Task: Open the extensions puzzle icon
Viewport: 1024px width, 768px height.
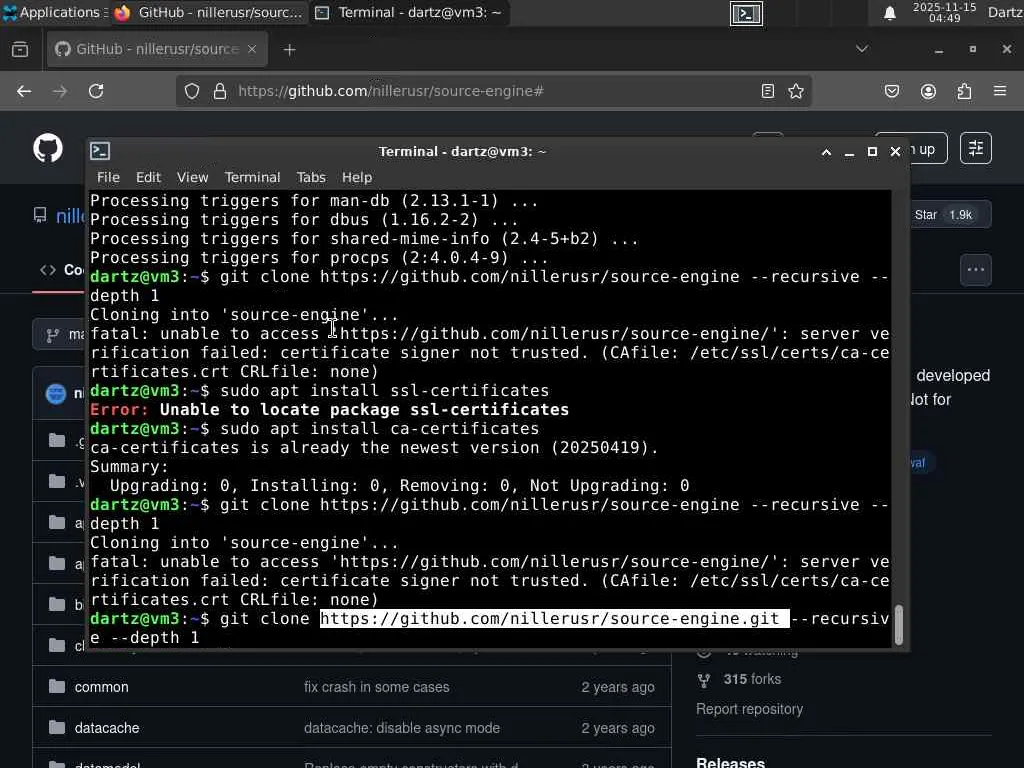Action: click(964, 91)
